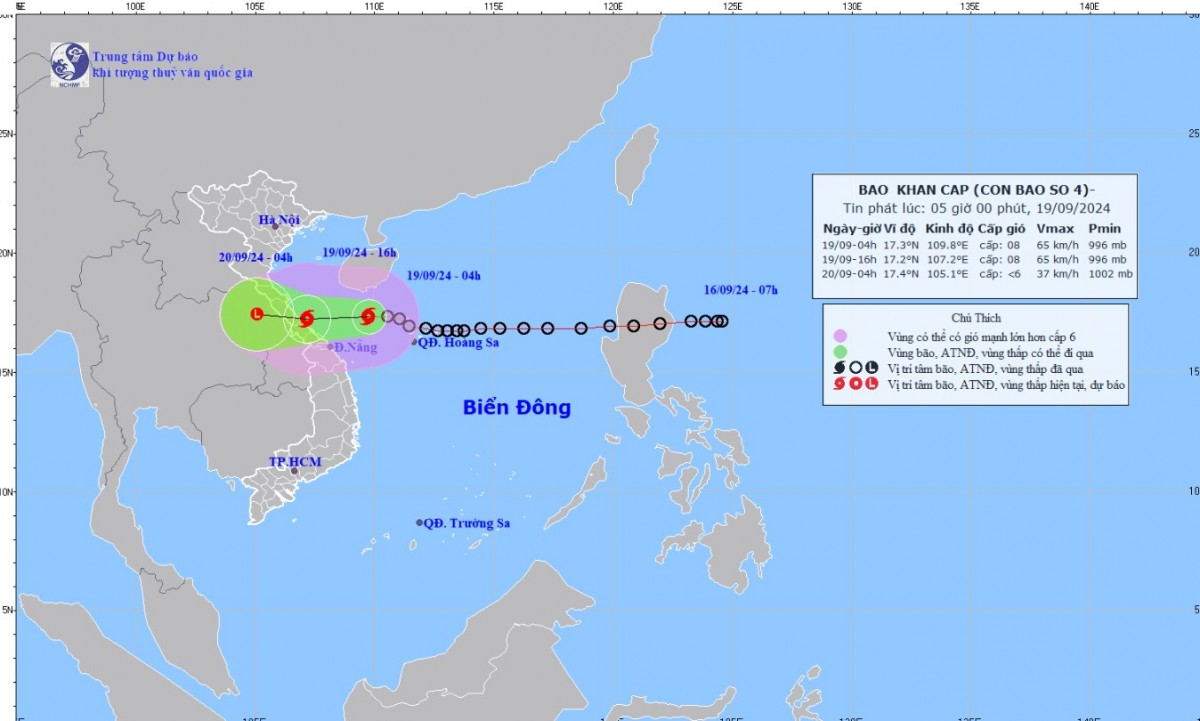
Task: Click the TP.HCM city marker dot
Action: coord(294,471)
